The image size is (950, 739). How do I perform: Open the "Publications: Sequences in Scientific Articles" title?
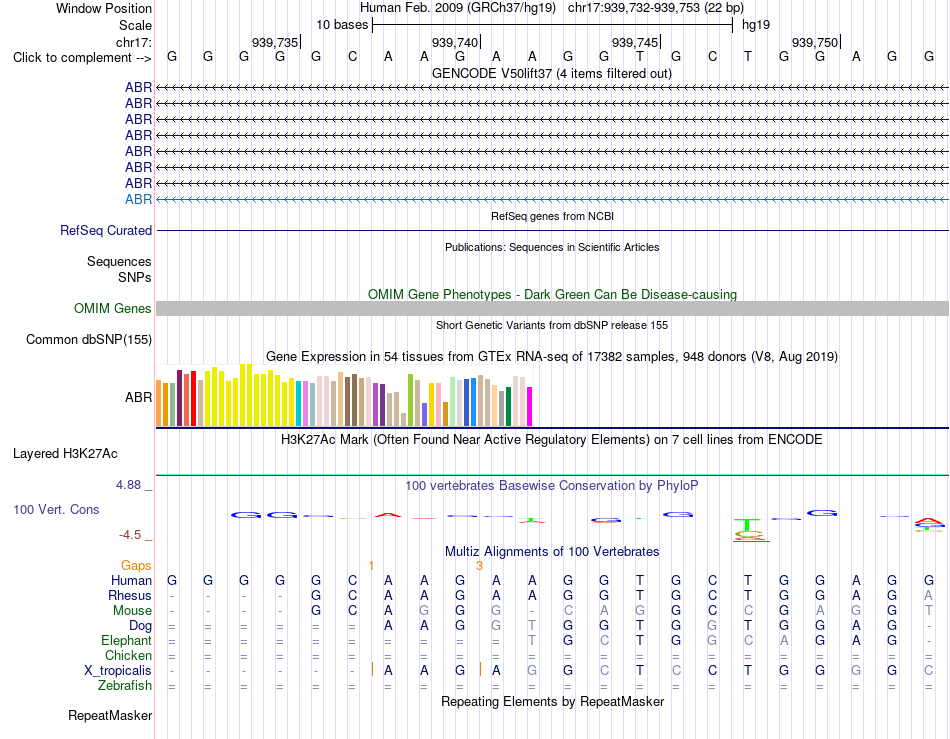coord(552,247)
